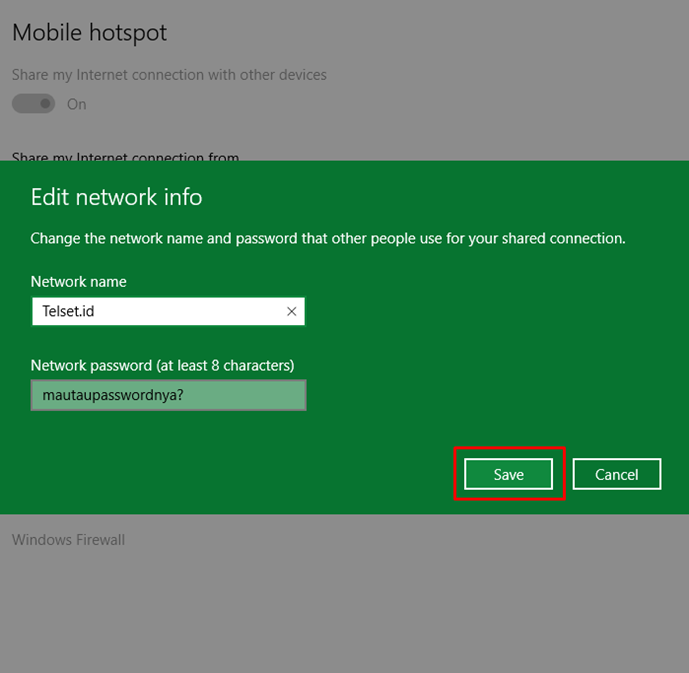
Task: Toggle the mobile hotspot sharing switch
Action: coord(35,104)
